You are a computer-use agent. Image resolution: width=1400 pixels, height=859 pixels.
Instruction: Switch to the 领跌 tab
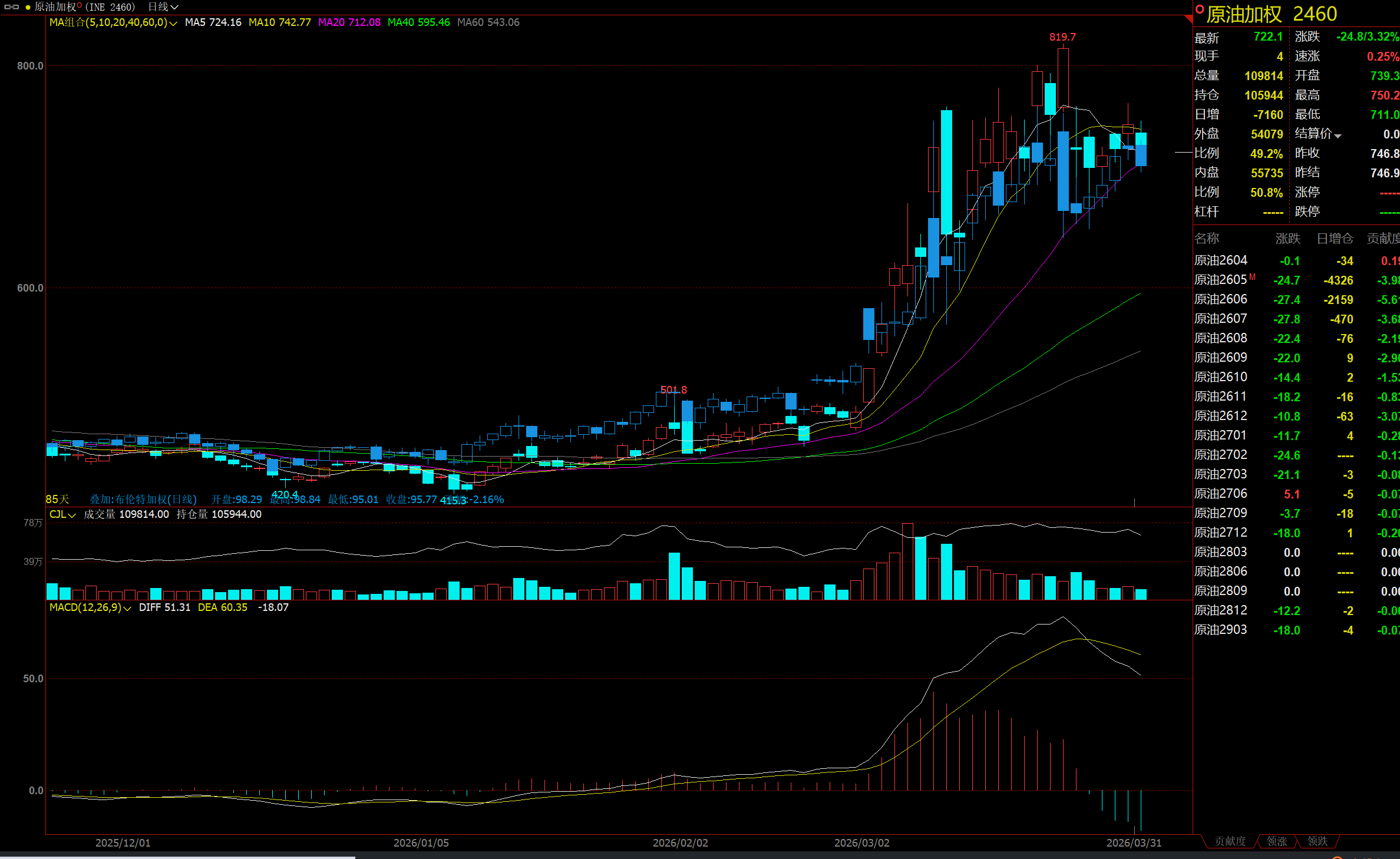[x=1318, y=841]
